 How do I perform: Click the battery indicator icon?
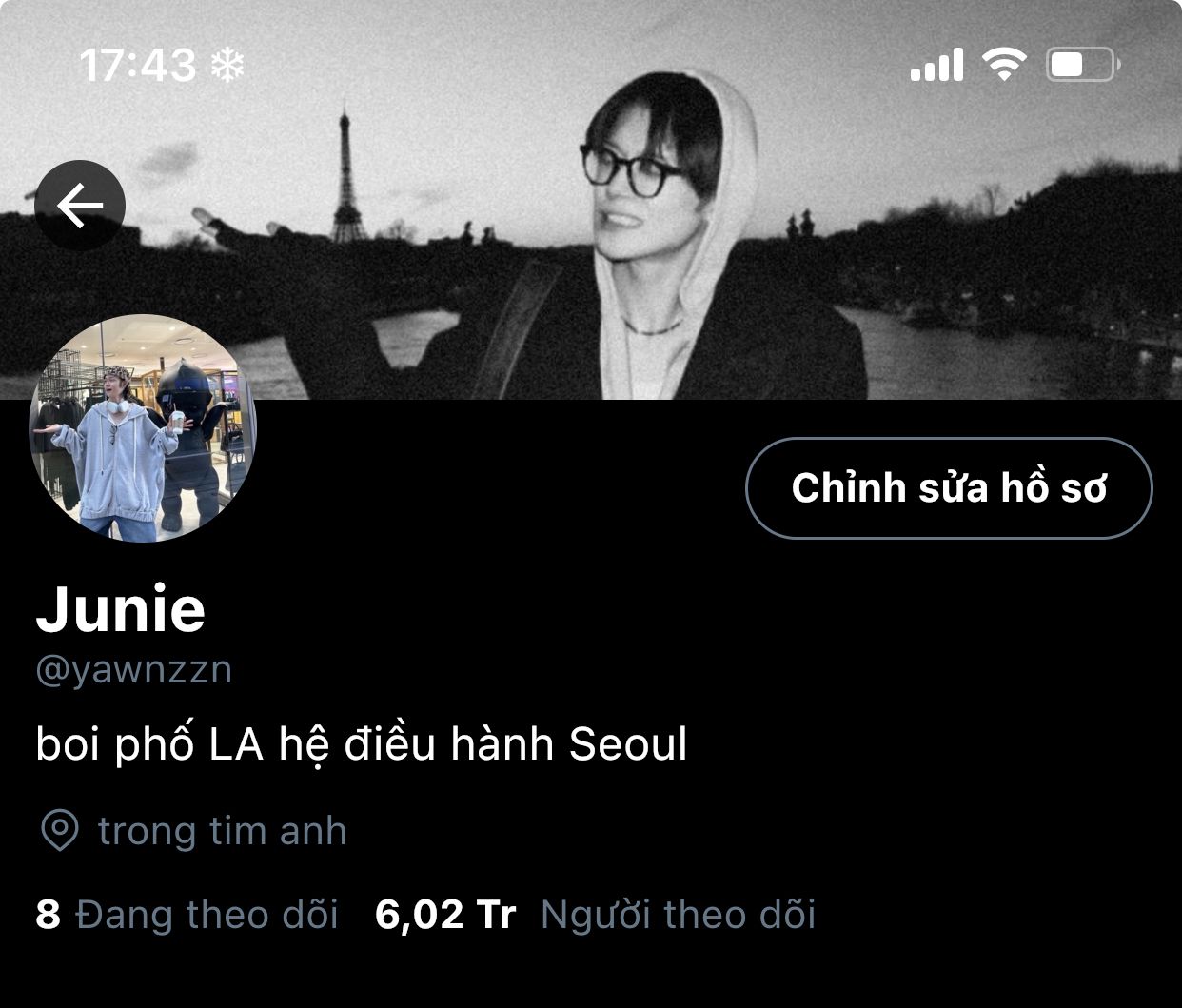click(1083, 65)
